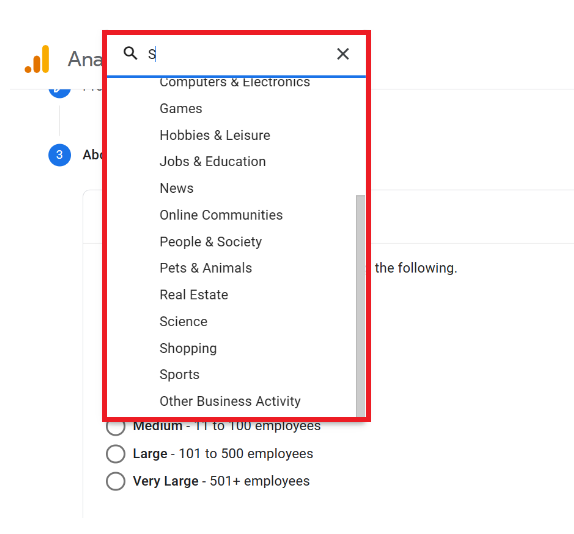Image resolution: width=574 pixels, height=534 pixels.
Task: Click the dropdown list scrollbar
Action: pyautogui.click(x=360, y=306)
